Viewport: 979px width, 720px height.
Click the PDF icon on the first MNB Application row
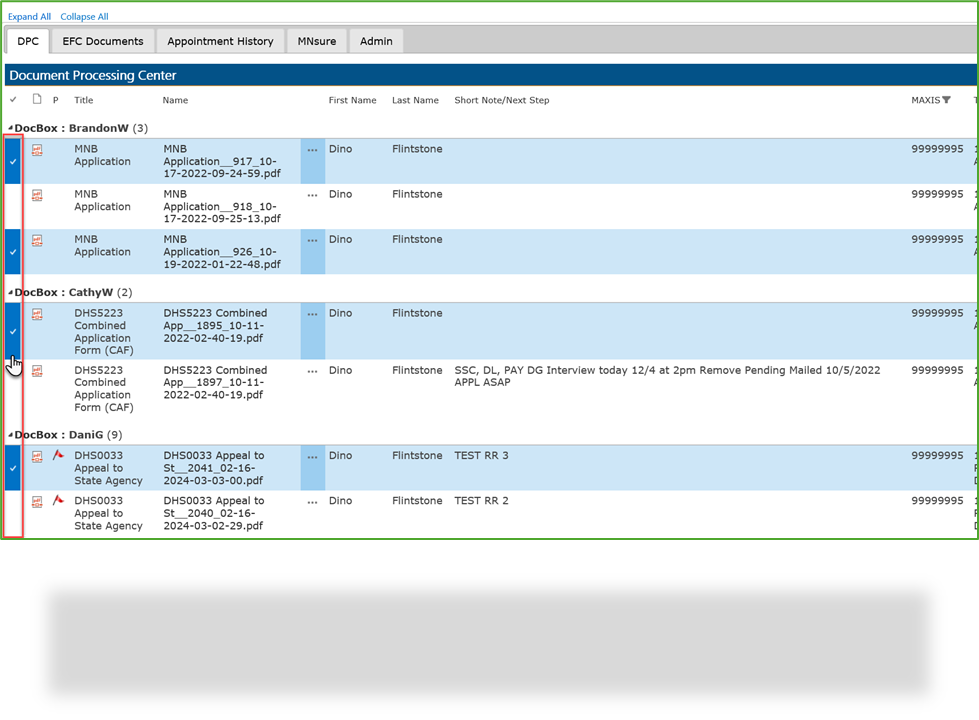36,149
